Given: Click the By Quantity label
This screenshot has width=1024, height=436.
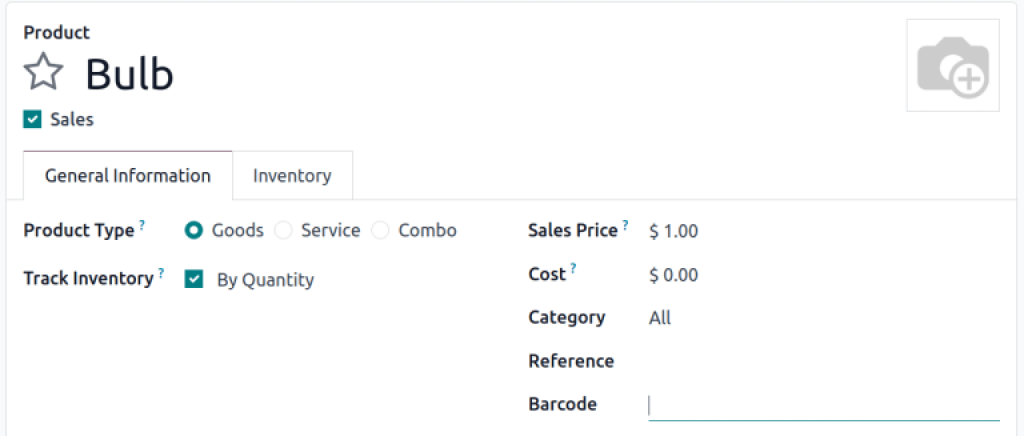Looking at the screenshot, I should (x=265, y=280).
